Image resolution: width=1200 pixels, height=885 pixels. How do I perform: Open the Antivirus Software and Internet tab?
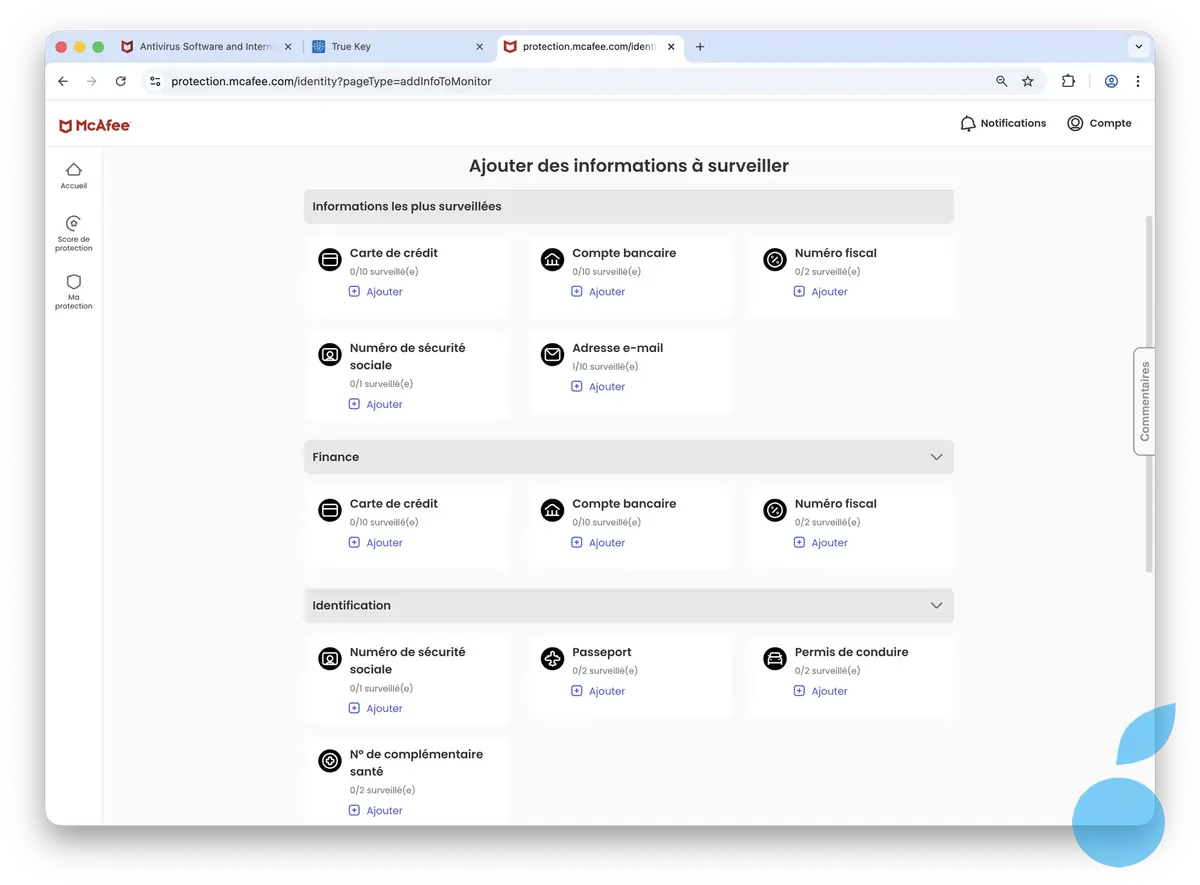pyautogui.click(x=205, y=46)
